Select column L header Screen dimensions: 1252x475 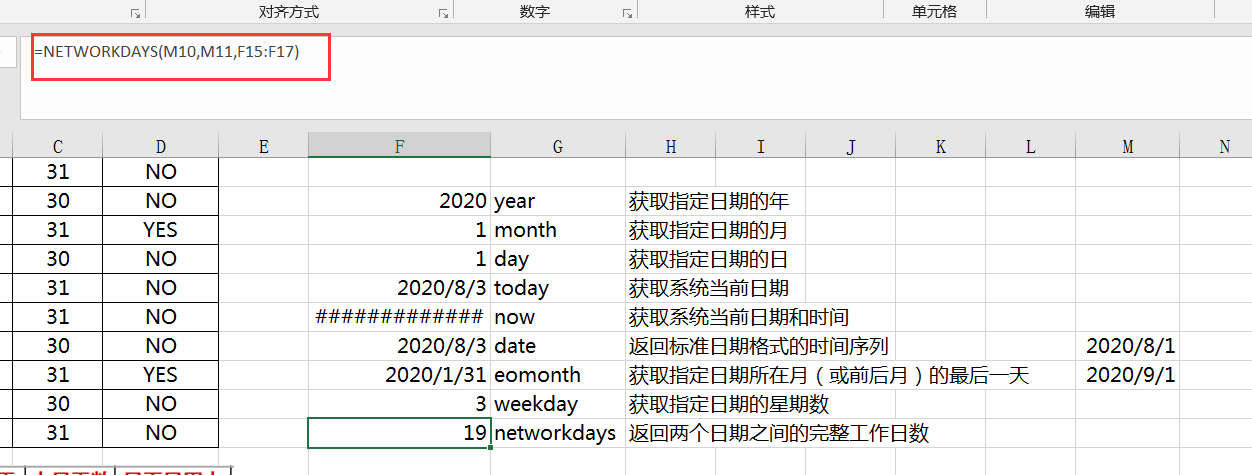click(x=1030, y=146)
